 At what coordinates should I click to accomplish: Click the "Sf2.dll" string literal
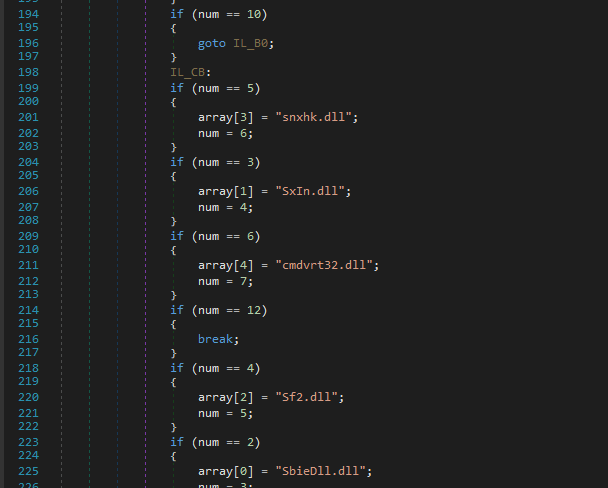point(306,397)
